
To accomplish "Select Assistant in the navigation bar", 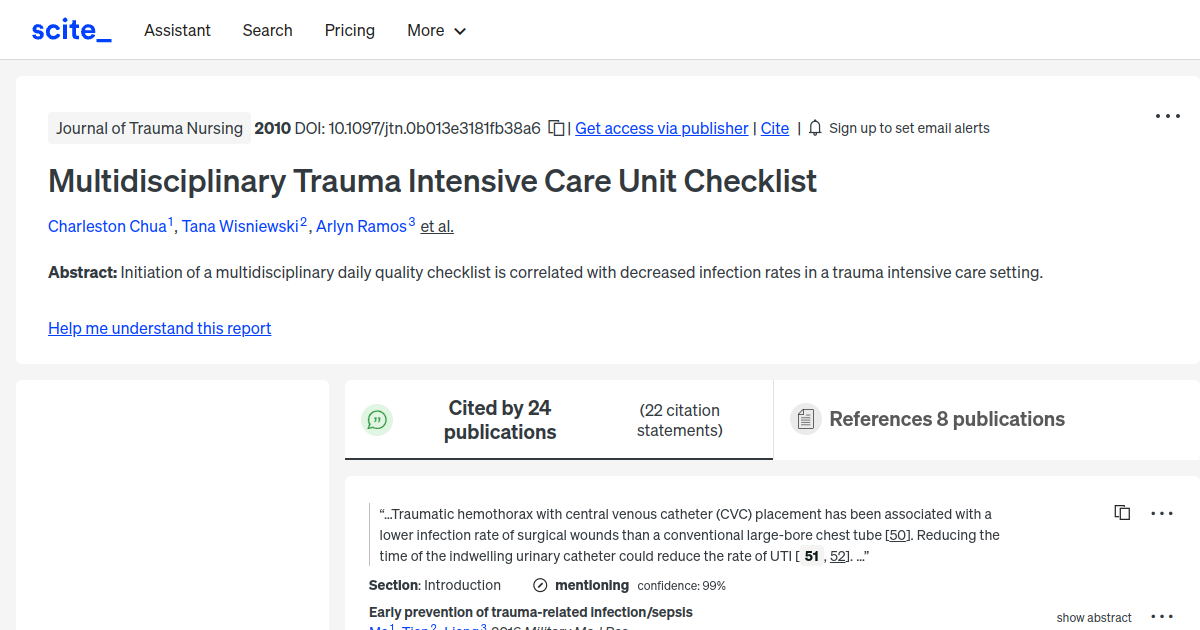I will tap(177, 30).
